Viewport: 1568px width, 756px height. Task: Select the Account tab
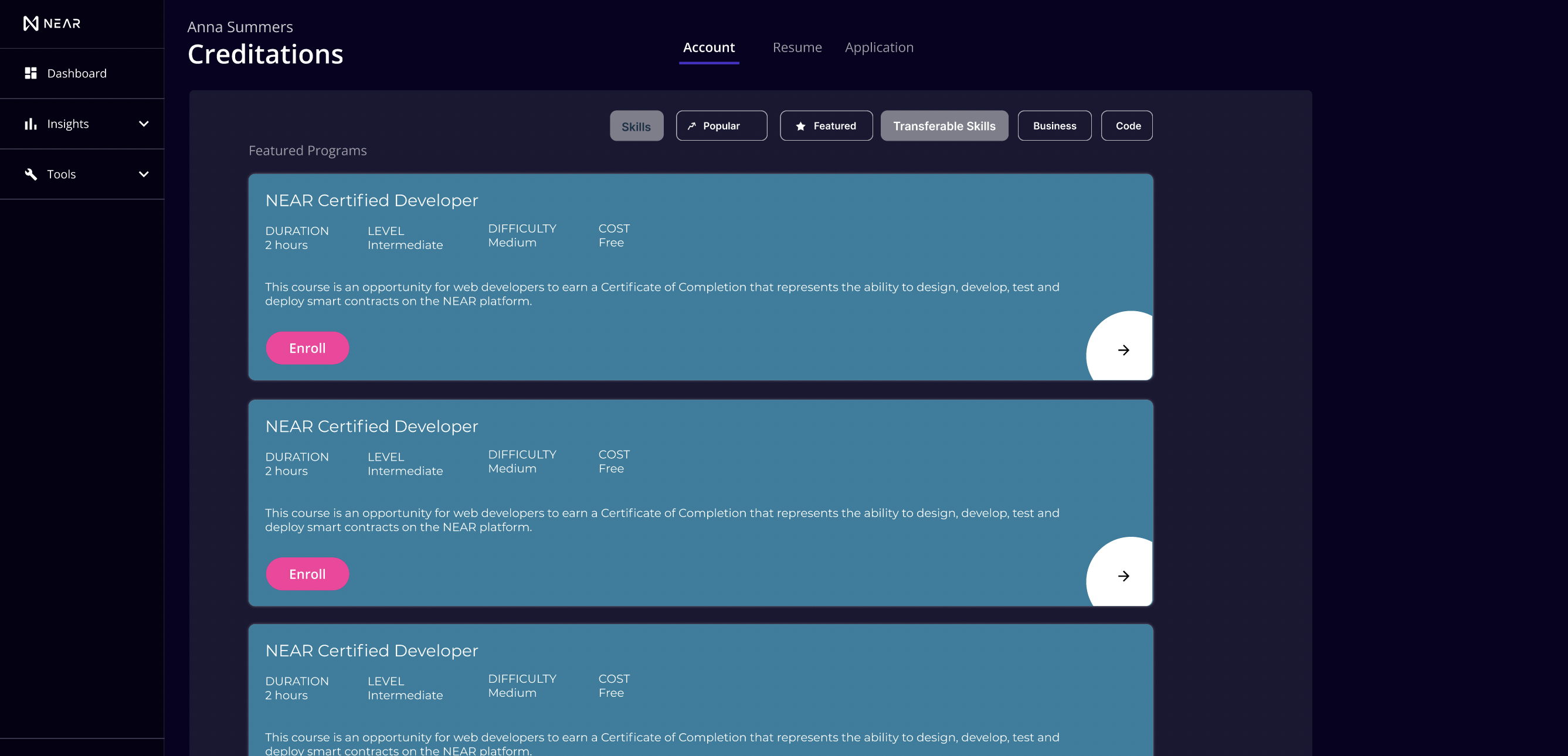(708, 47)
